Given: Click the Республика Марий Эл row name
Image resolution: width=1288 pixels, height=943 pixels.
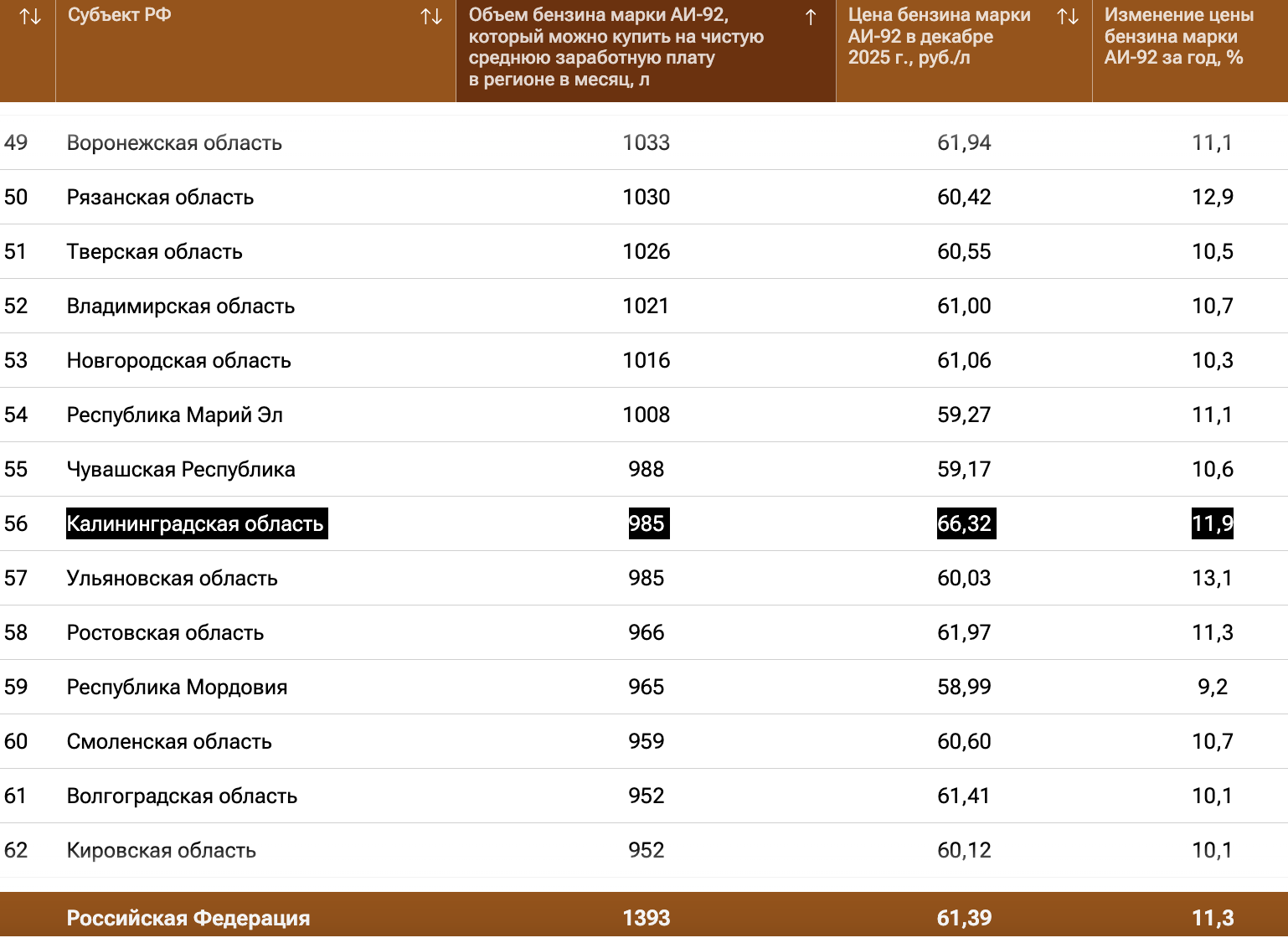Looking at the screenshot, I should point(174,415).
